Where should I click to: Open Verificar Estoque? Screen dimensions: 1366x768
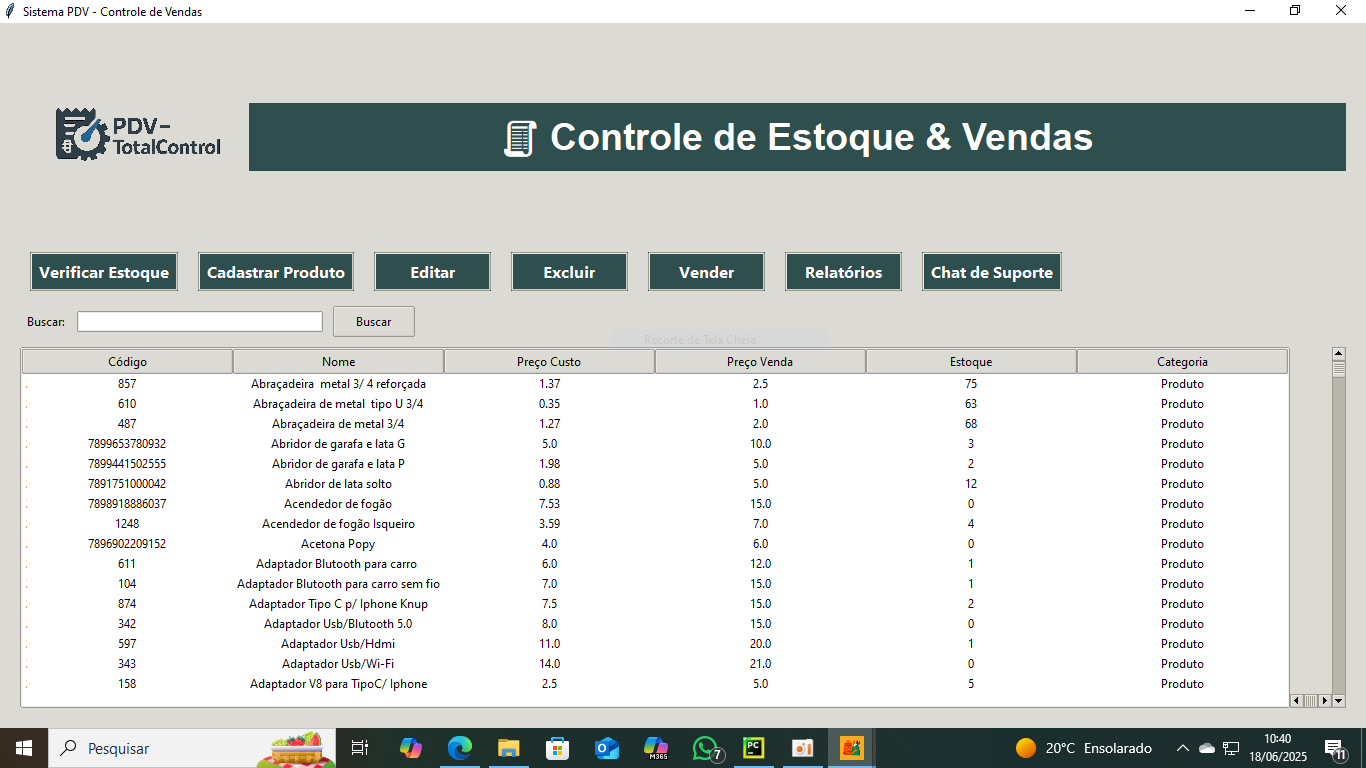coord(104,272)
